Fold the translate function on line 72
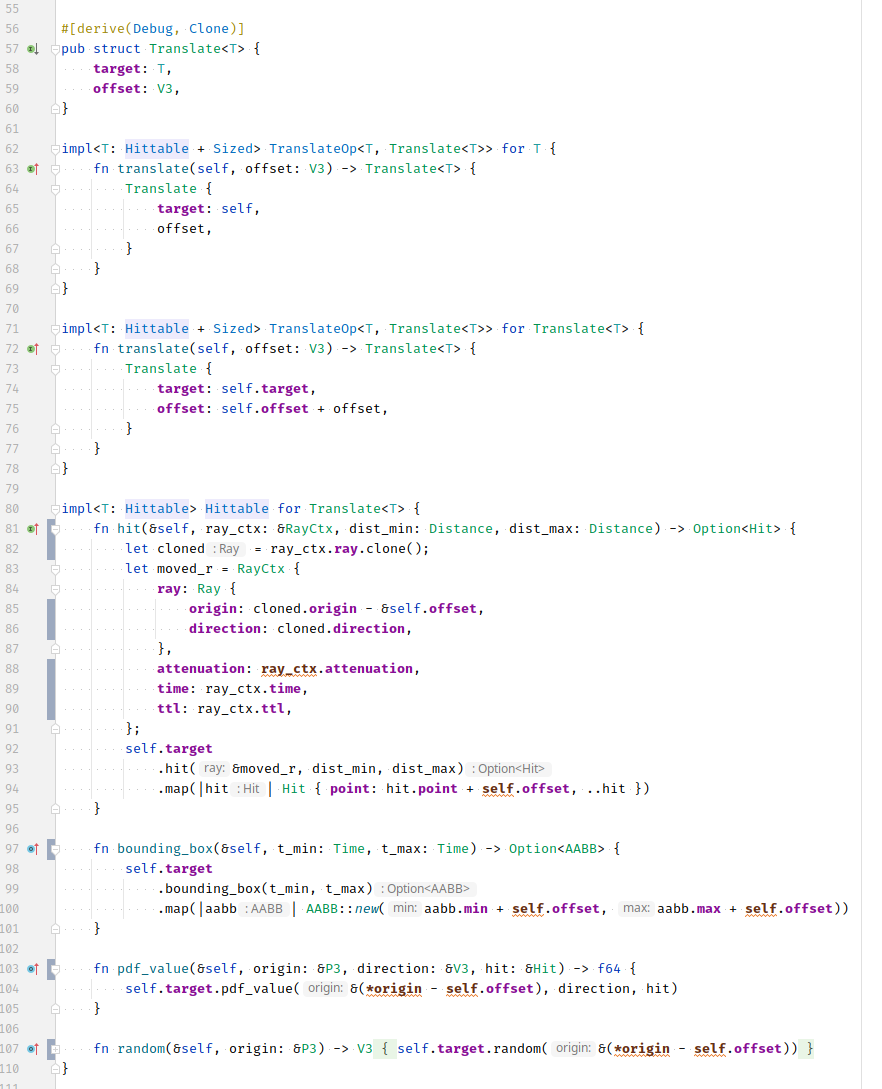Image resolution: width=882 pixels, height=1089 pixels. coord(55,349)
